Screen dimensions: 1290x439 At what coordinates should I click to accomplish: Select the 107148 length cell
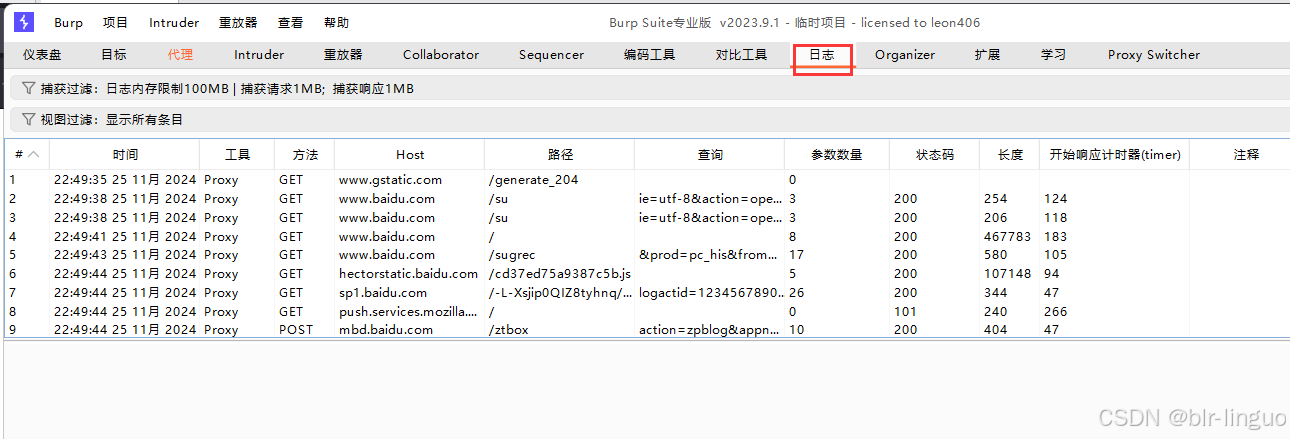coord(1010,274)
